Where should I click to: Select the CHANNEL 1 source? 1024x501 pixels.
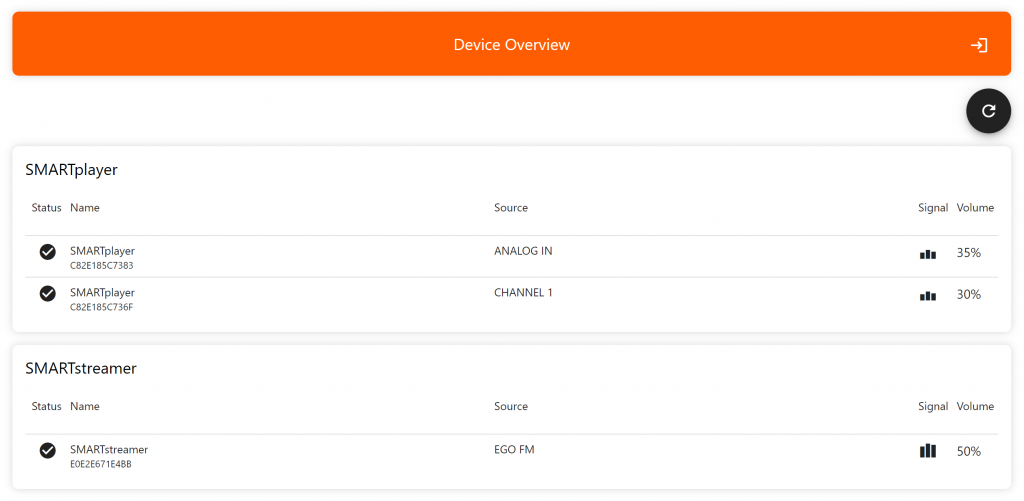(523, 293)
